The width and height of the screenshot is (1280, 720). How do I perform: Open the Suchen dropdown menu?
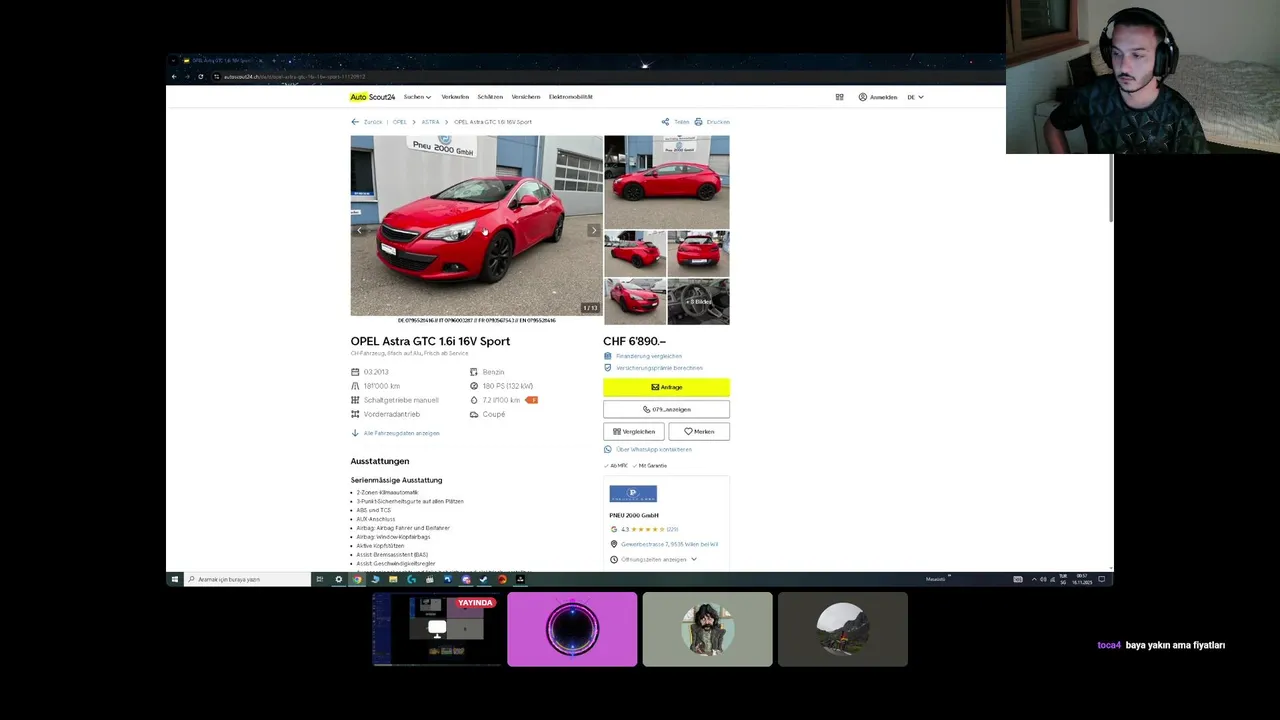418,97
